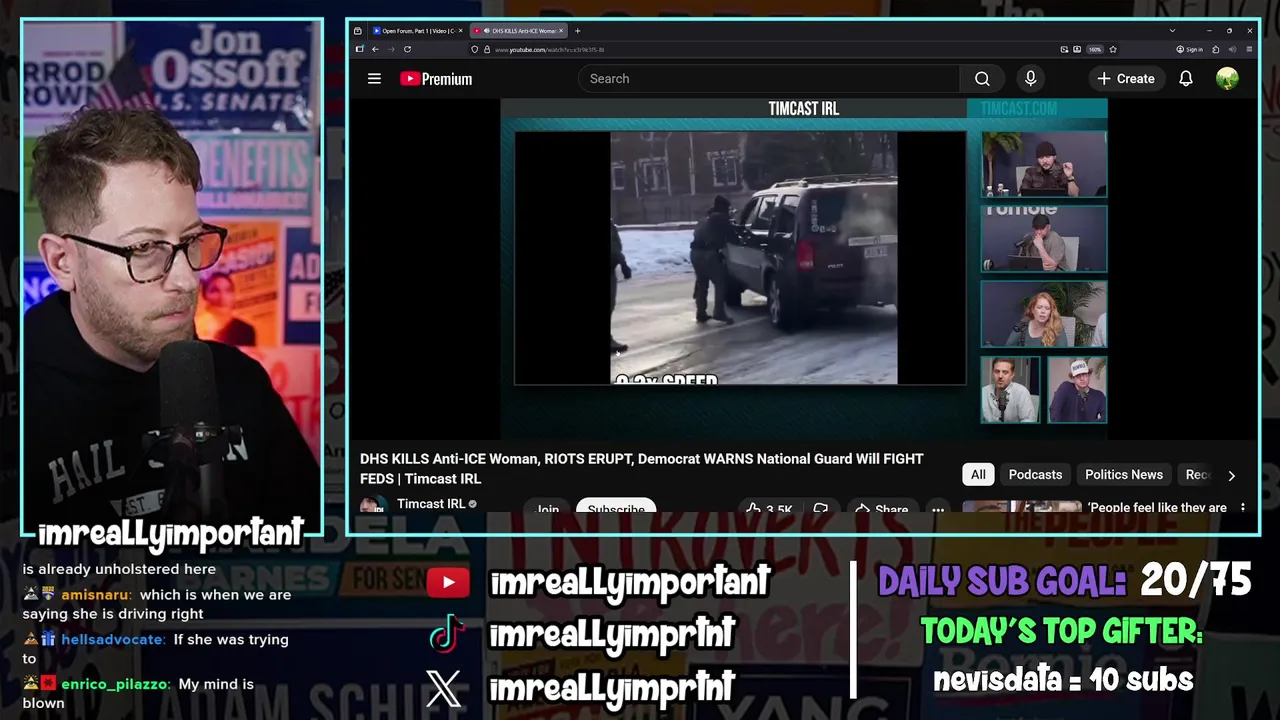Screen dimensions: 1280x720
Task: Reload the YouTube page
Action: pyautogui.click(x=407, y=49)
